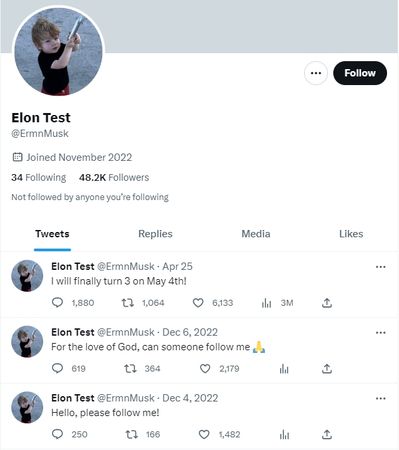Share the Dec 4, 2022 tweet
Image resolution: width=399 pixels, height=450 pixels.
[327, 434]
